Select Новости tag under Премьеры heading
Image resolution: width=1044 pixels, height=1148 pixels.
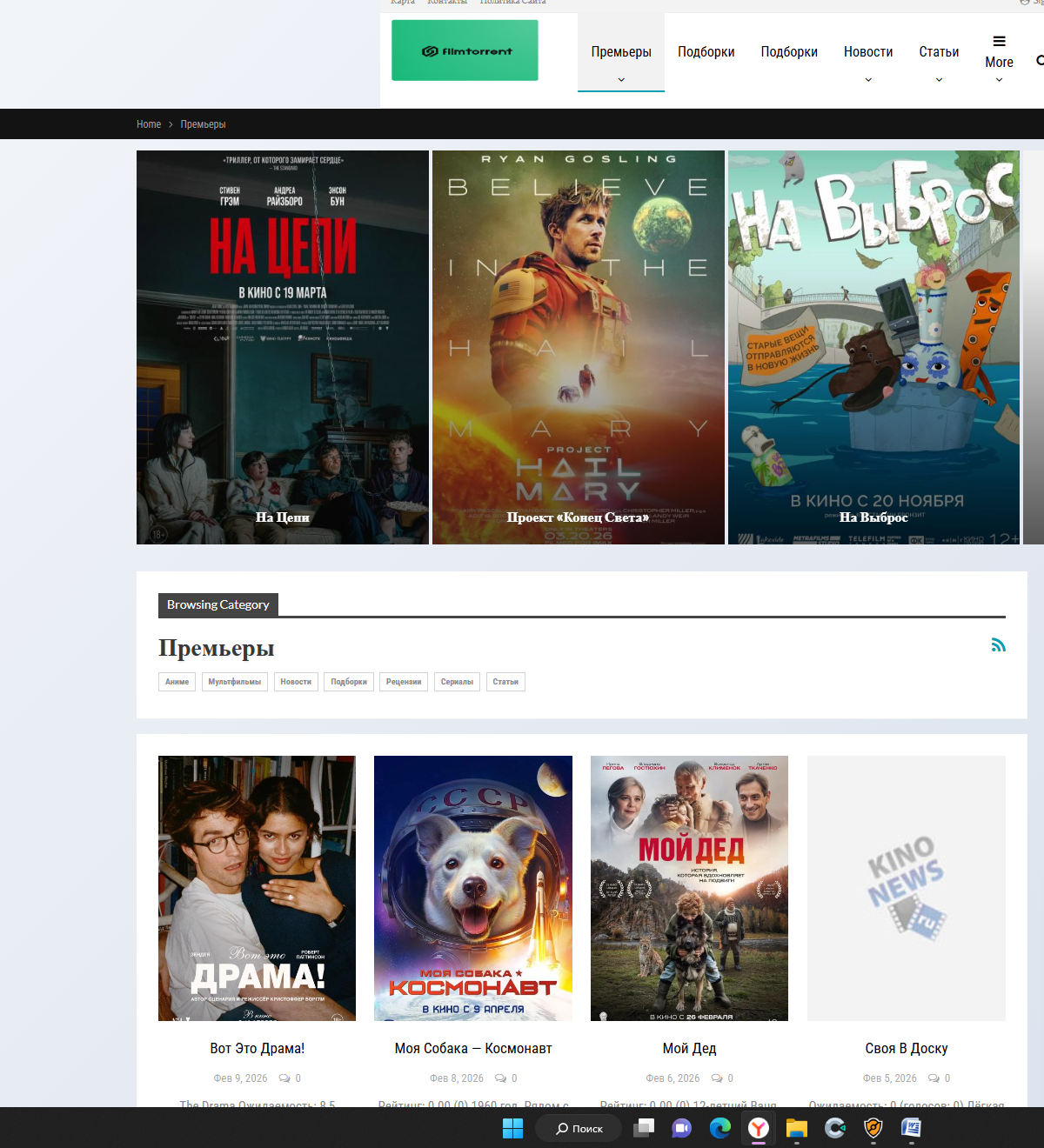coord(296,682)
